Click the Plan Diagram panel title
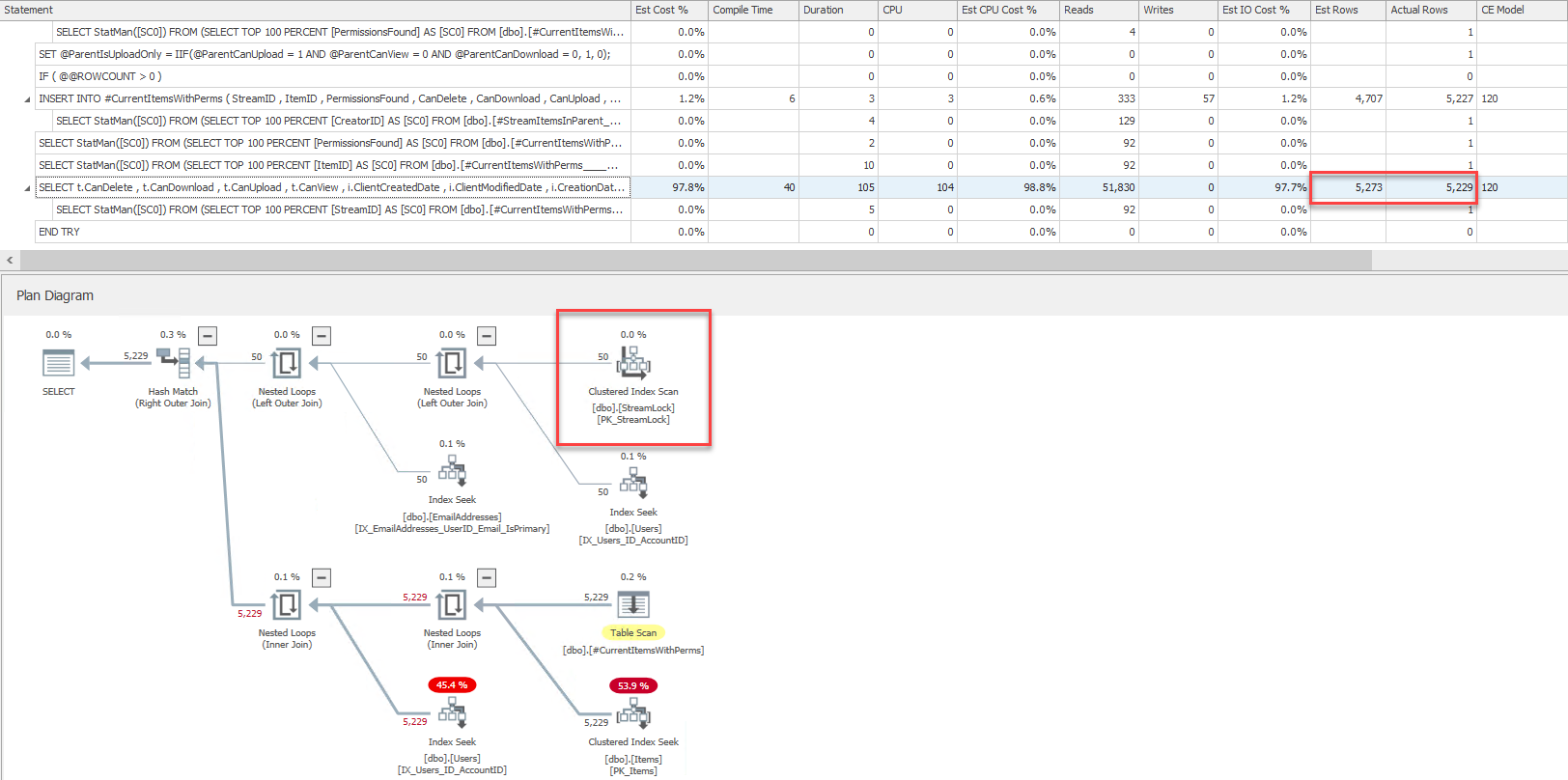 click(55, 295)
